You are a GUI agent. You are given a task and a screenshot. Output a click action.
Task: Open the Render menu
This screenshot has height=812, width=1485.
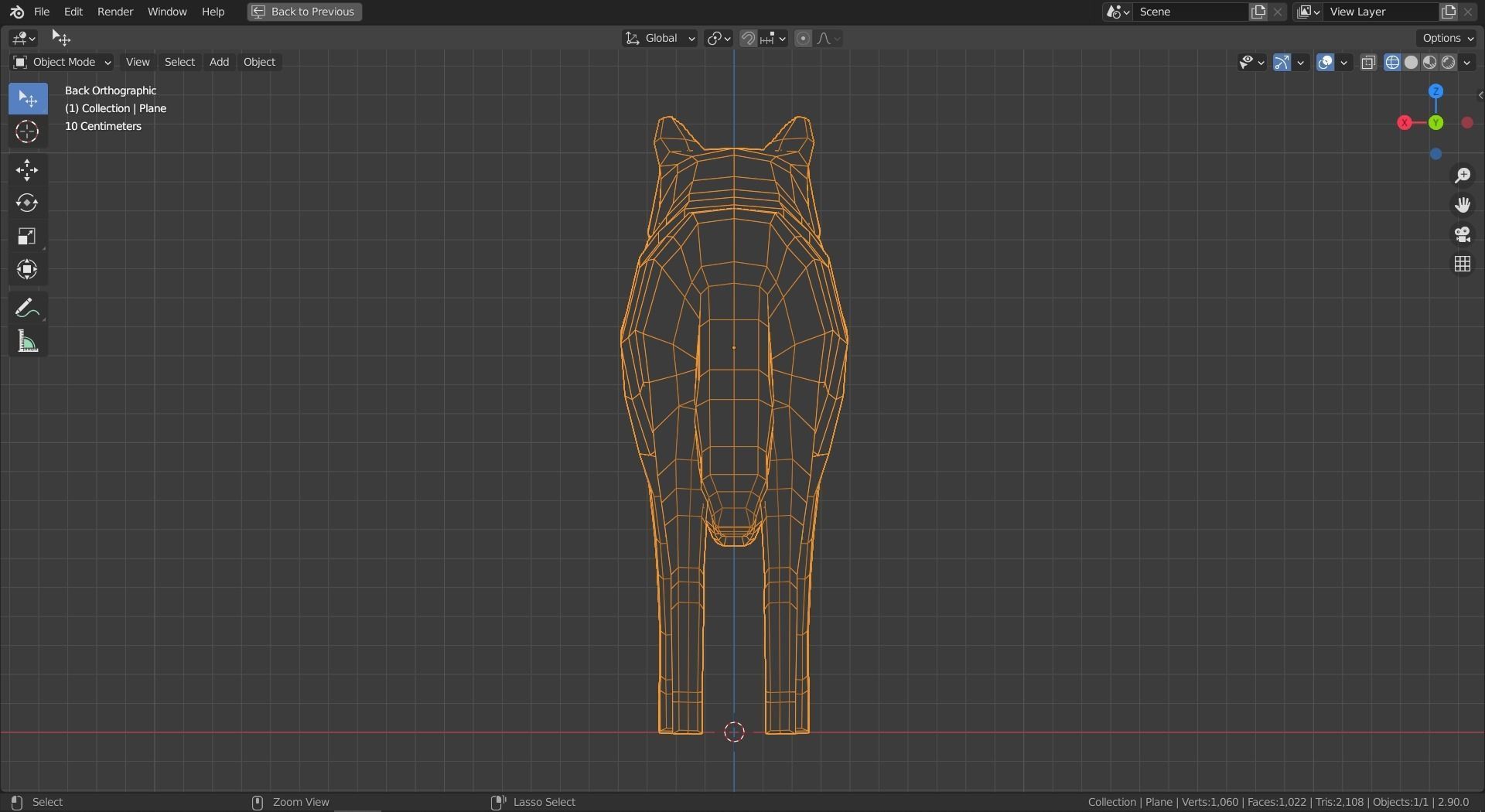click(114, 12)
